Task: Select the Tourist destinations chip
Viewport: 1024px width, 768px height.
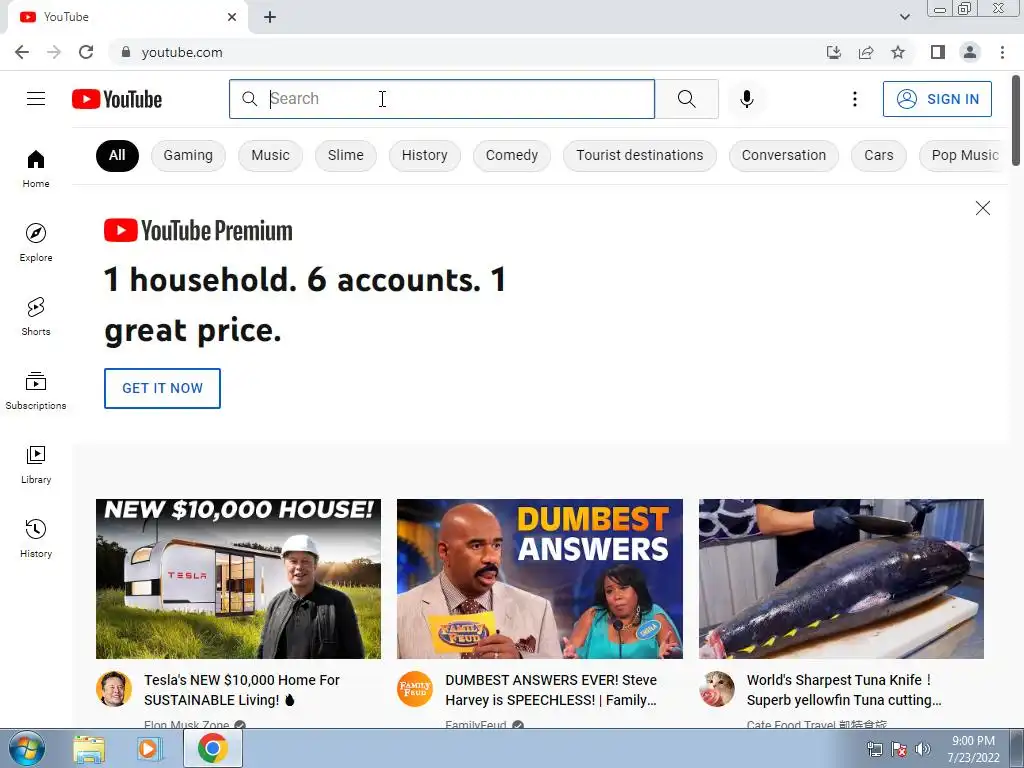Action: coord(639,155)
